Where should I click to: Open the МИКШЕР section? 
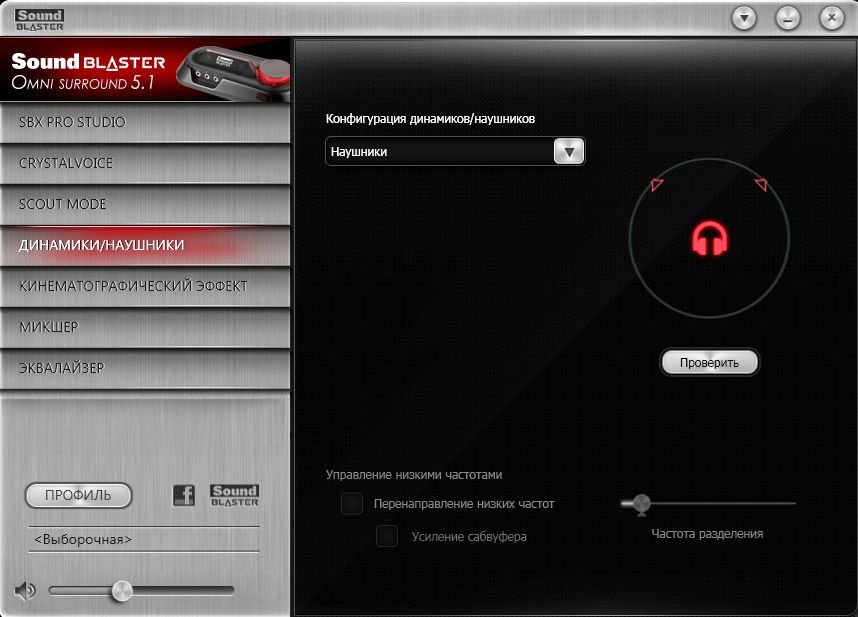145,327
